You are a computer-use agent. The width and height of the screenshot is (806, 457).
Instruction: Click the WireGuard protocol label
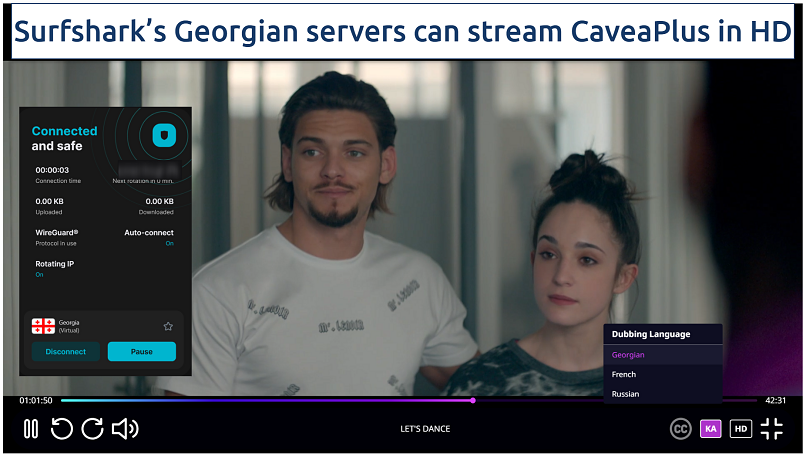pos(57,232)
